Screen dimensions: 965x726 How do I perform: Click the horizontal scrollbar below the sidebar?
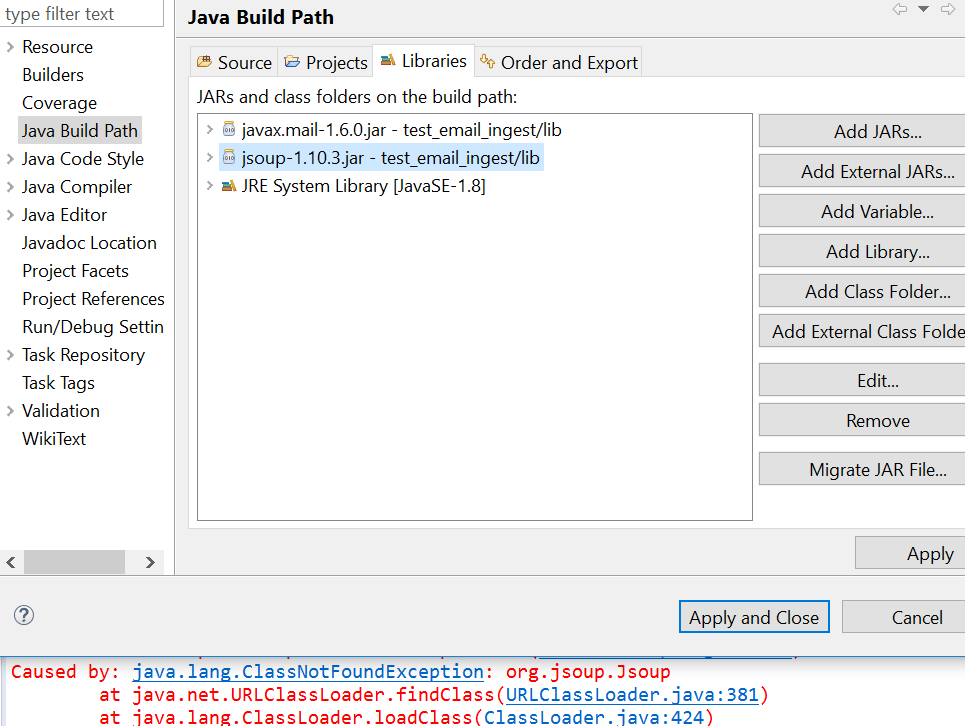[75, 562]
